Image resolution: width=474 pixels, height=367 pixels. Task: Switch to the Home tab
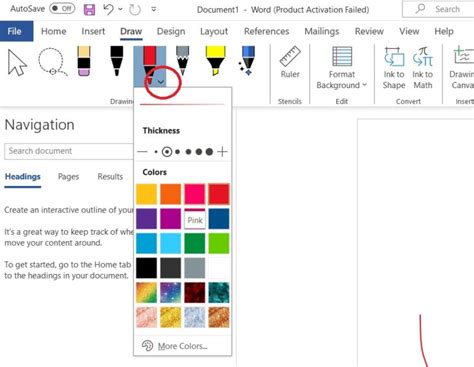pos(53,31)
